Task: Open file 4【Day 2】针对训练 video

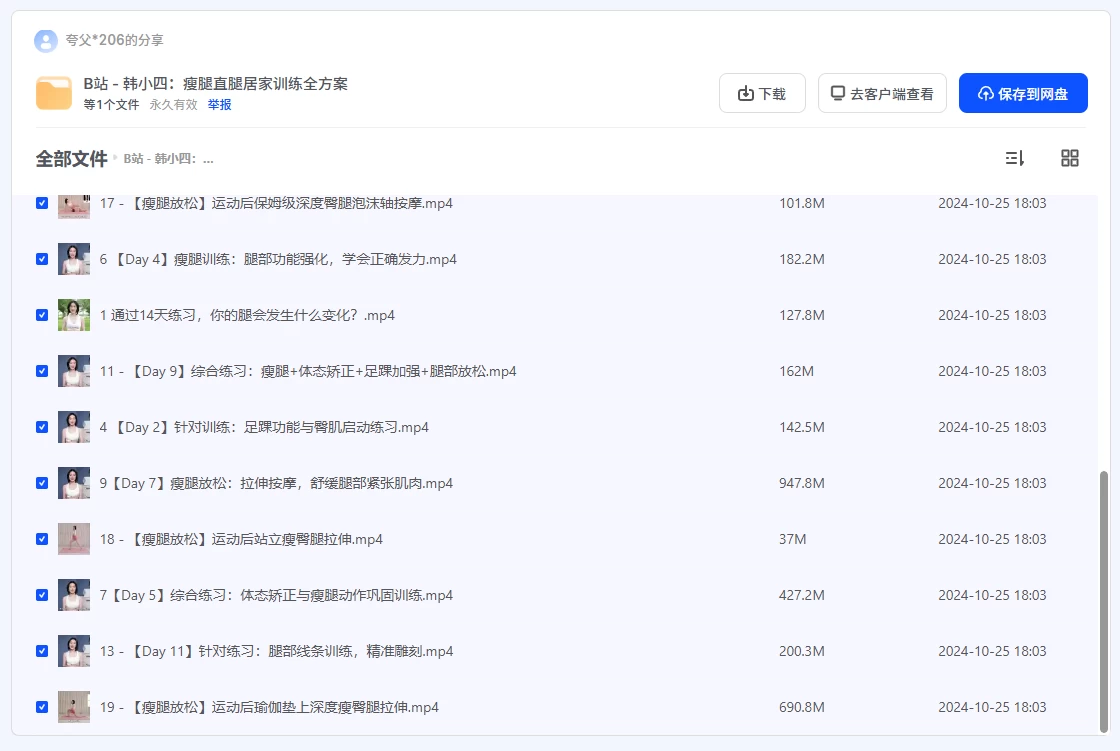Action: [264, 427]
